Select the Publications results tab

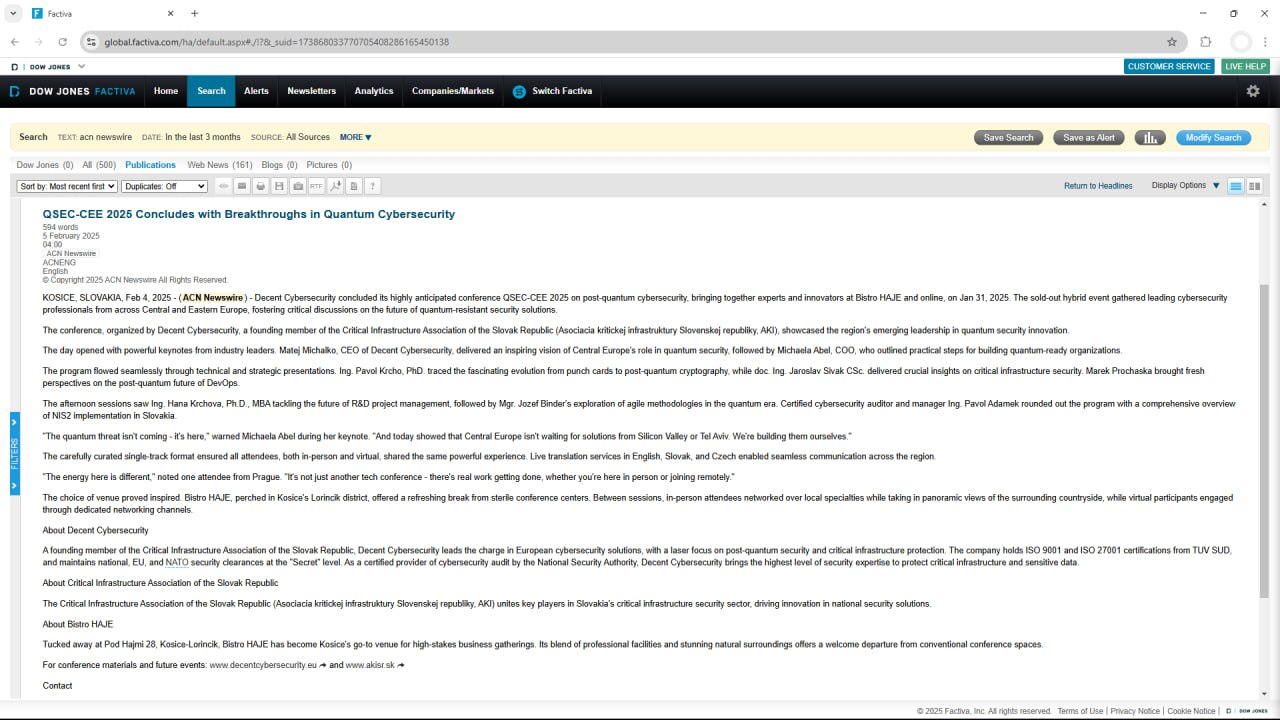(150, 165)
